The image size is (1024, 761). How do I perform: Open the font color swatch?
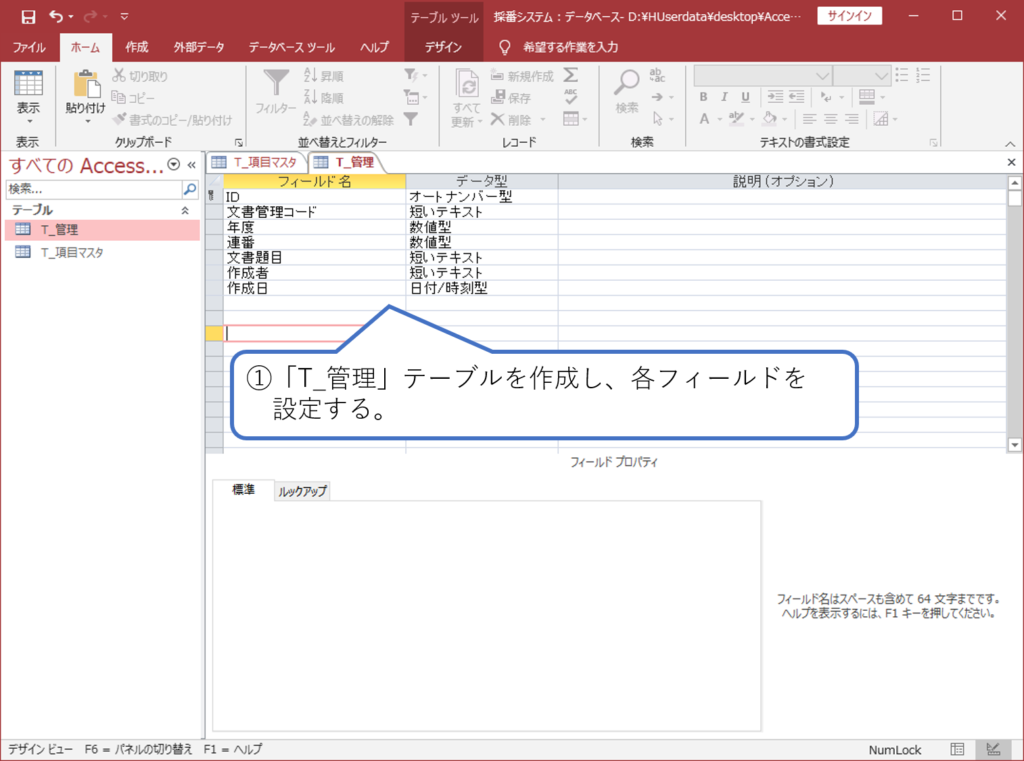pyautogui.click(x=705, y=118)
